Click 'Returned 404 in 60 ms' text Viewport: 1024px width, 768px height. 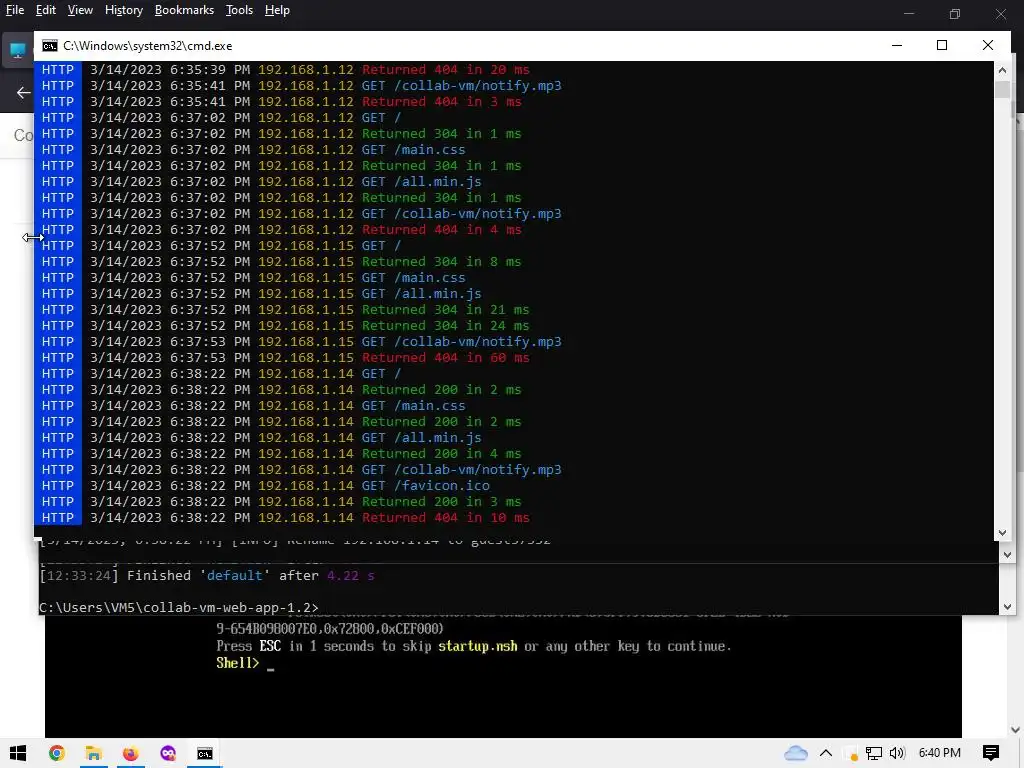pyautogui.click(x=445, y=357)
